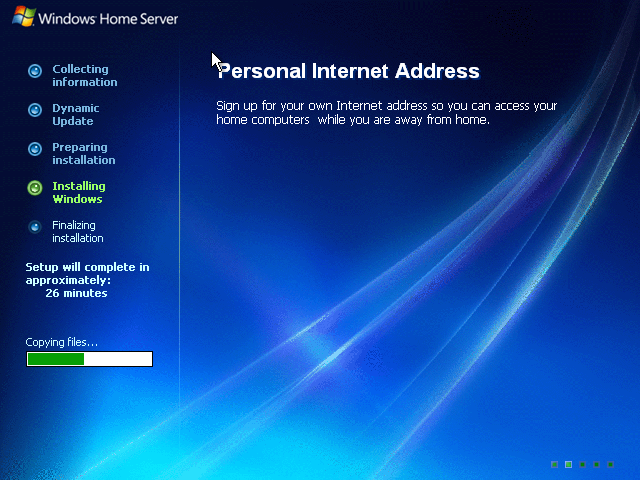Click the green Installing Windows step icon
This screenshot has height=480, width=640.
tap(35, 188)
